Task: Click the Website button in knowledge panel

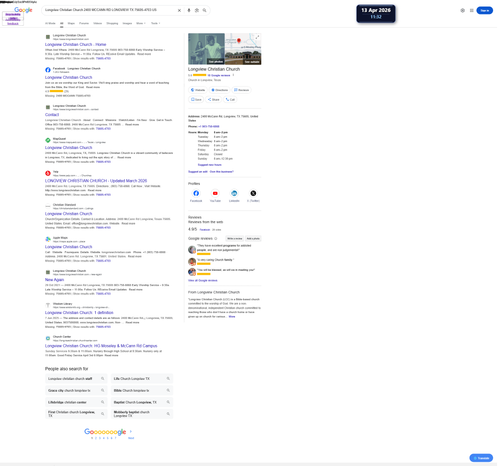Action: 198,90
